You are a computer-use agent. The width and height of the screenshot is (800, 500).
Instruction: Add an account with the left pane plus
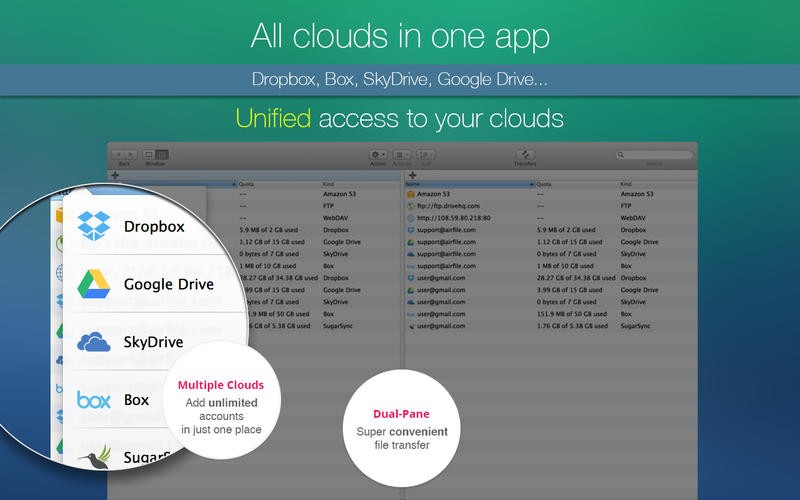coord(115,175)
